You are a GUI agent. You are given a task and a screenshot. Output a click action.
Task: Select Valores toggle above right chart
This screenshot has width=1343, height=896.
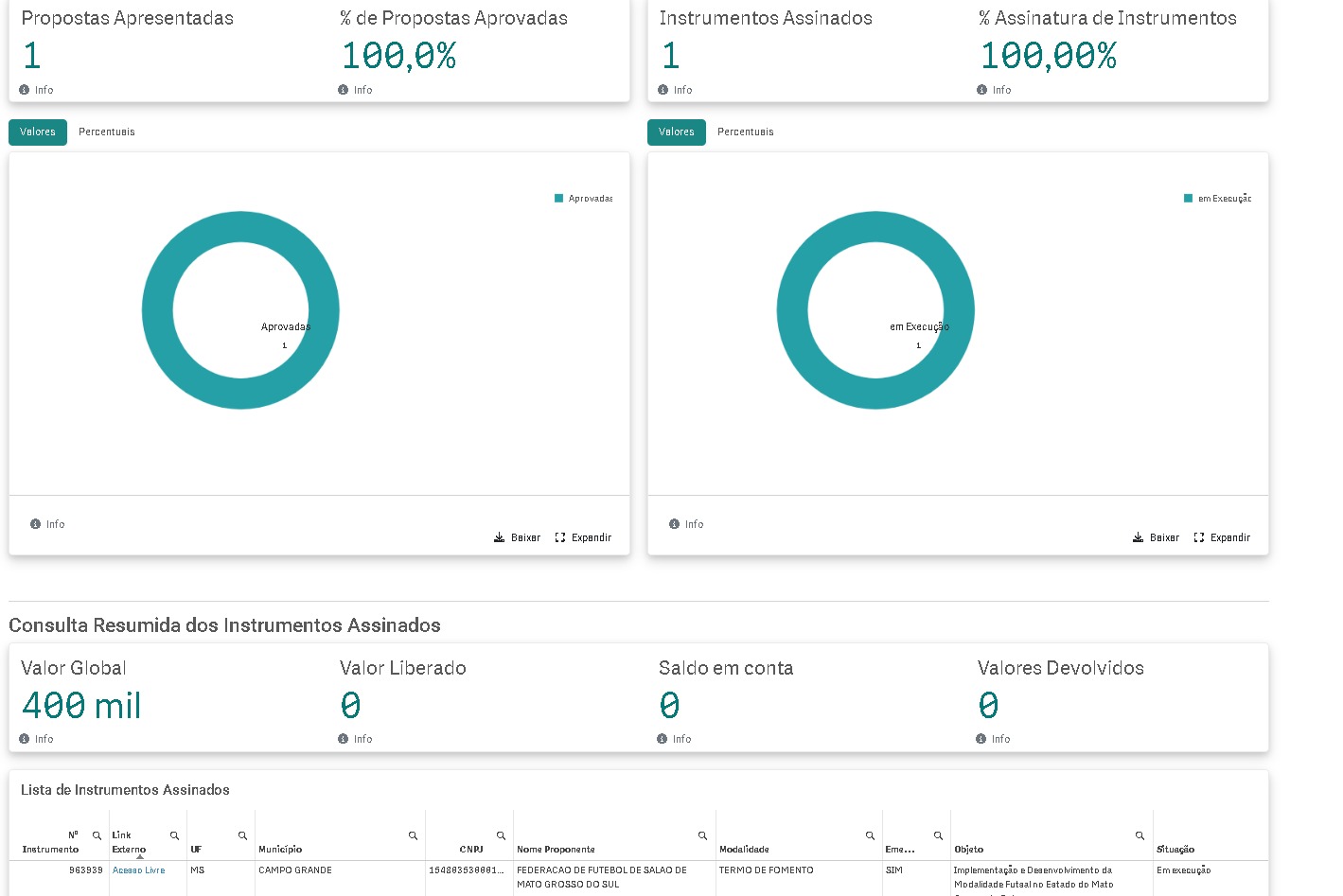676,132
